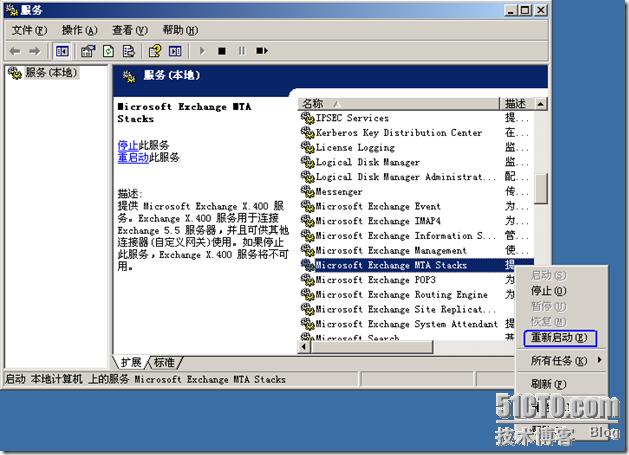
Task: Click the Stop Service square icon
Action: [x=222, y=51]
